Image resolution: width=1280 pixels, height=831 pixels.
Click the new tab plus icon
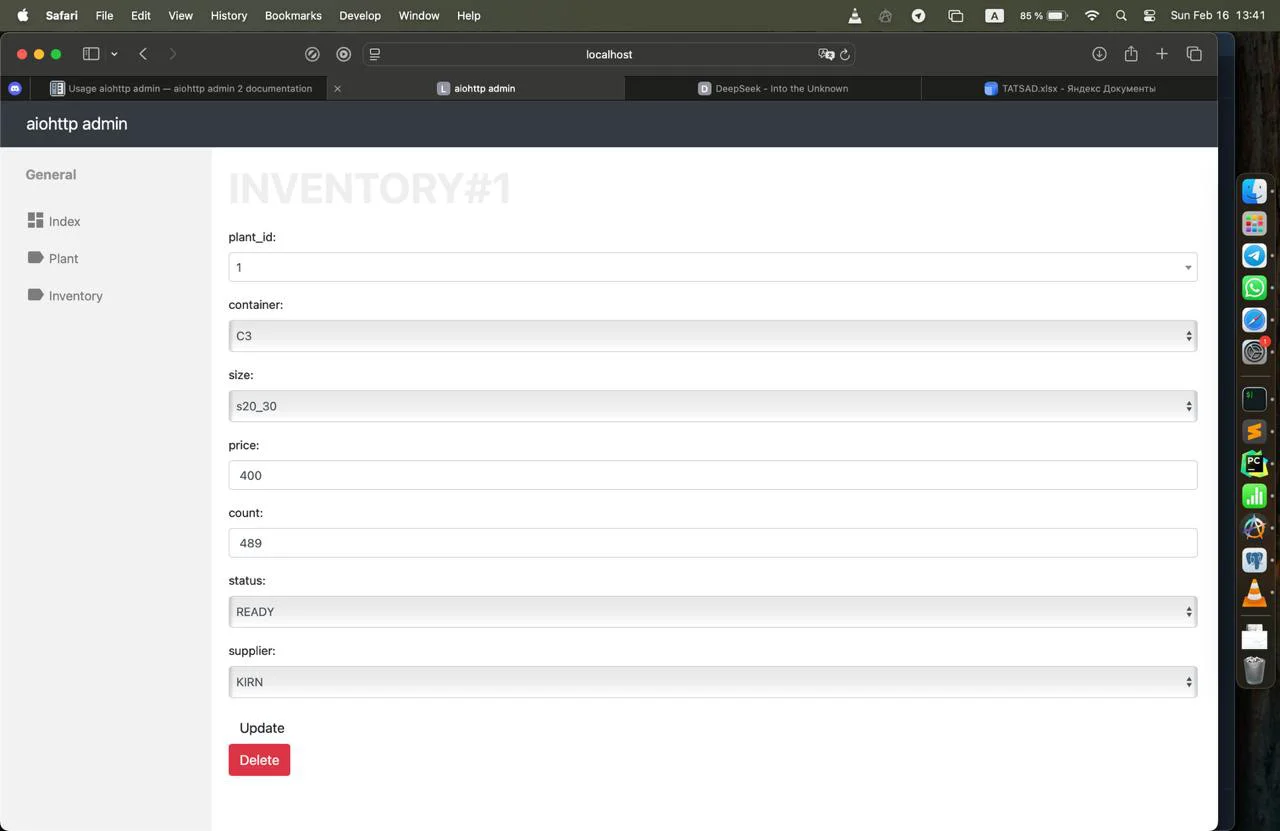pyautogui.click(x=1162, y=54)
